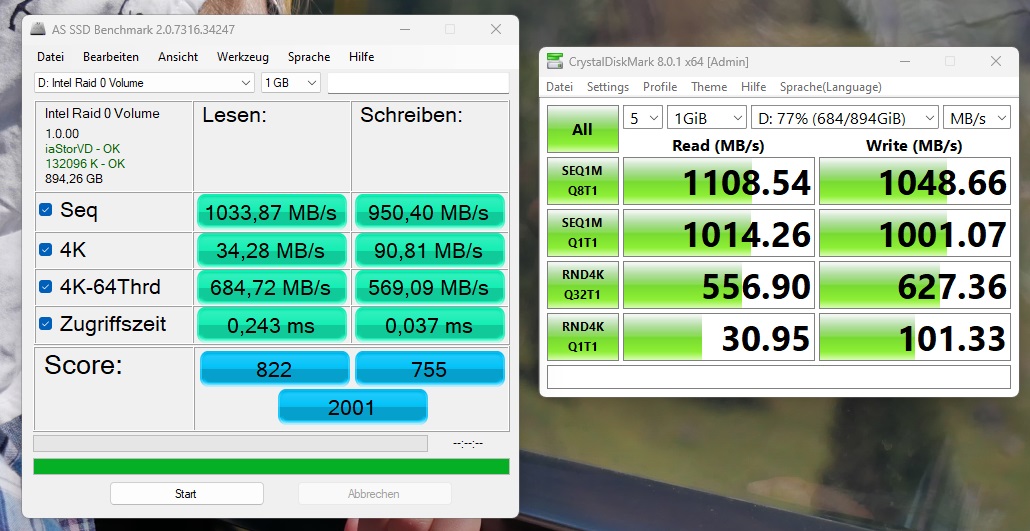Run the RND4K Q32T1 test
This screenshot has height=531, width=1030.
tap(583, 285)
